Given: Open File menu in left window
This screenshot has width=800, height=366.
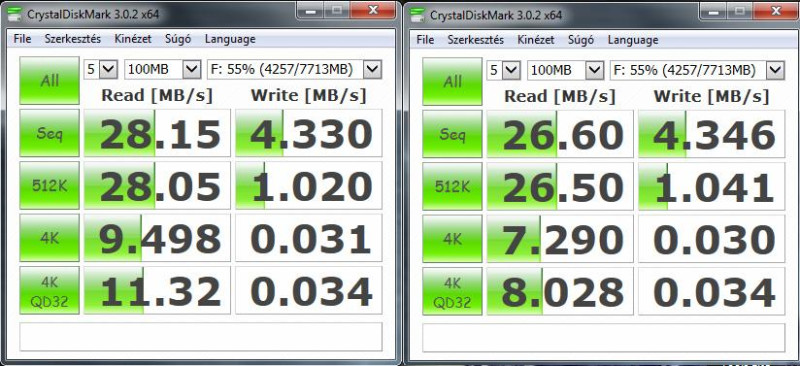Looking at the screenshot, I should tap(22, 39).
